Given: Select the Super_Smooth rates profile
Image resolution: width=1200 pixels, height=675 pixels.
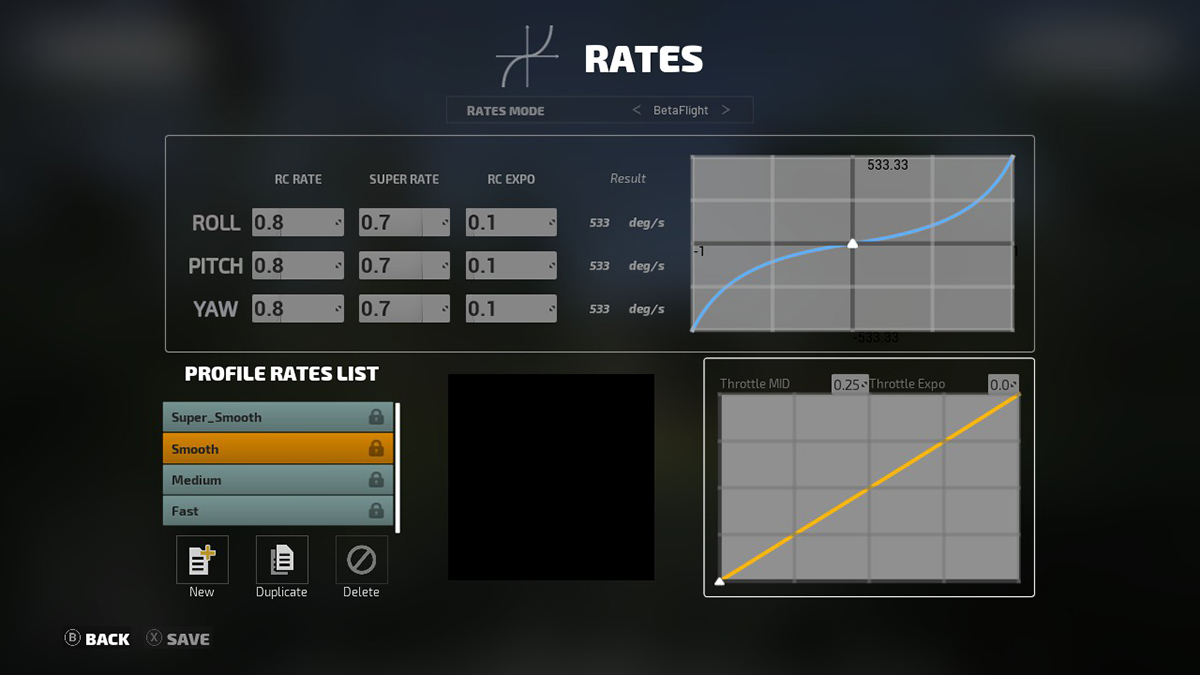Looking at the screenshot, I should 278,417.
